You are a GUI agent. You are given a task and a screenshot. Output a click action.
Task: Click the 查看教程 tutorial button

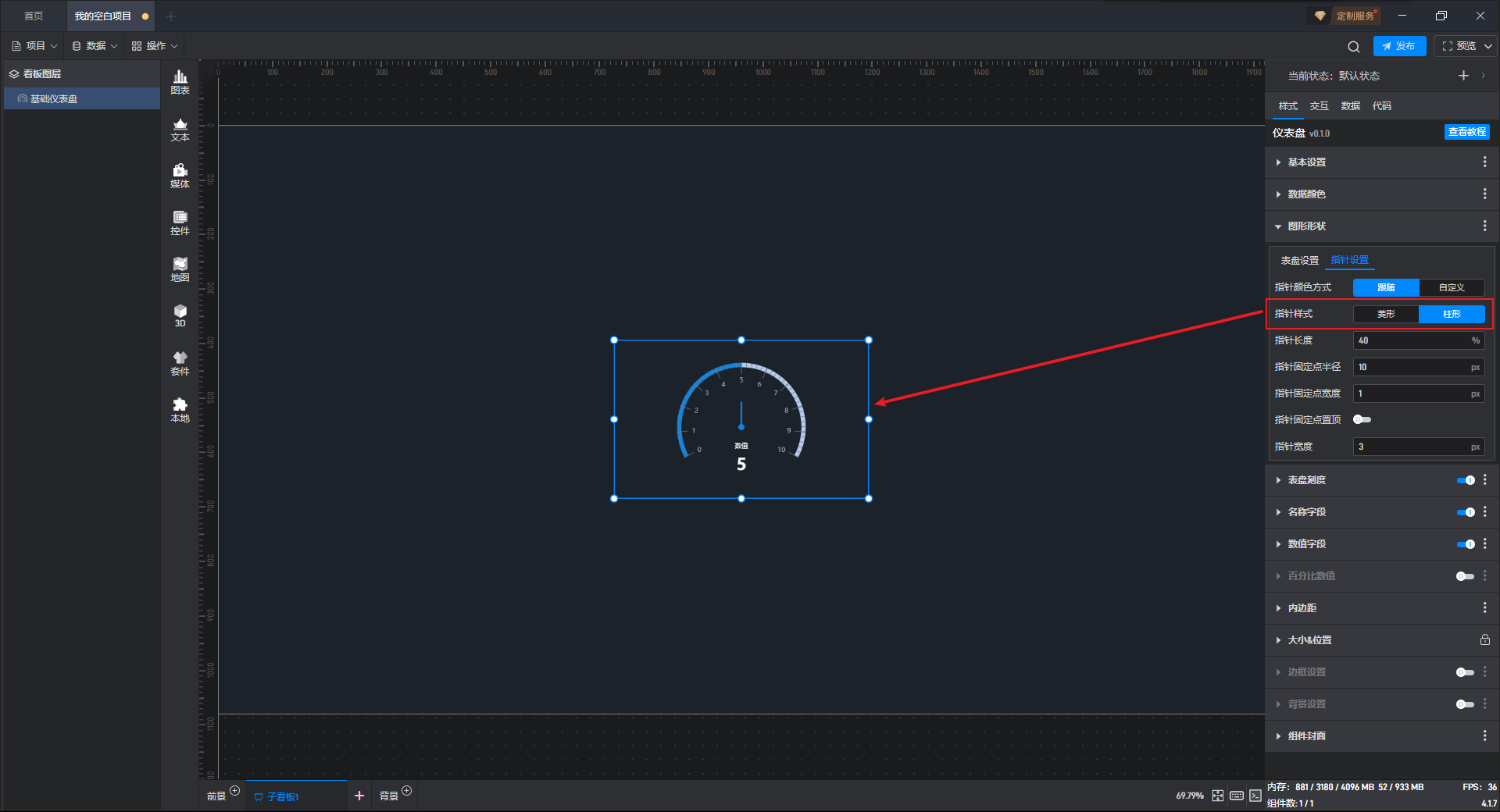1466,132
